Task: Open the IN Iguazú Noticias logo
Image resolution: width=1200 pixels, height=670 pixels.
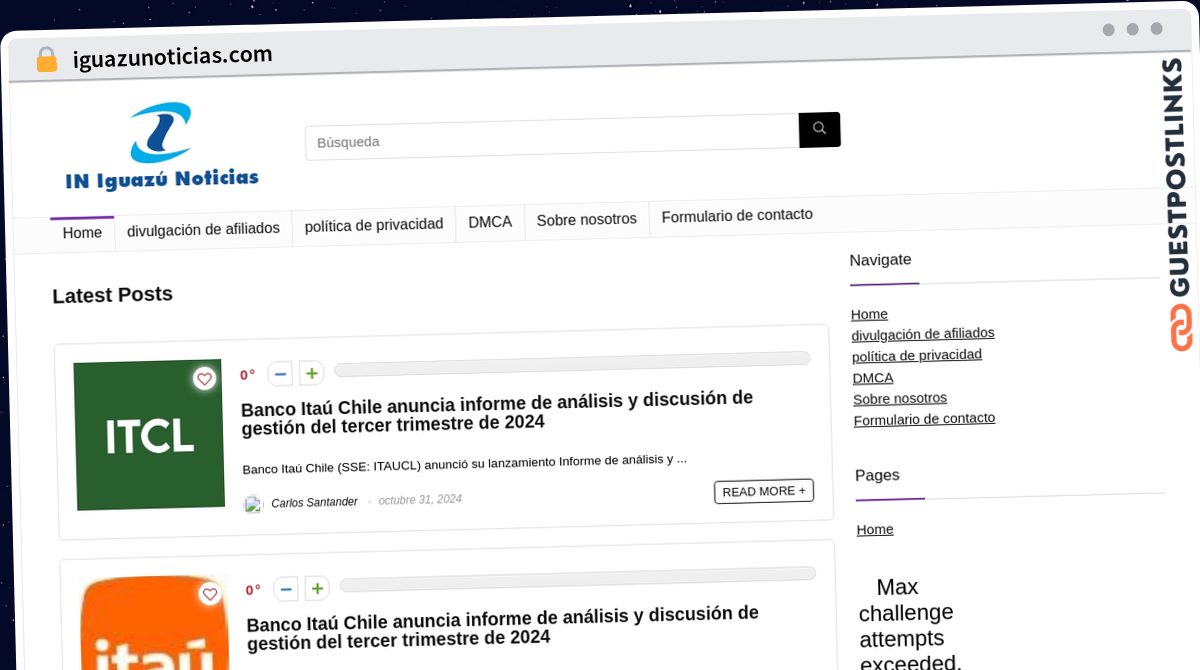Action: 162,146
